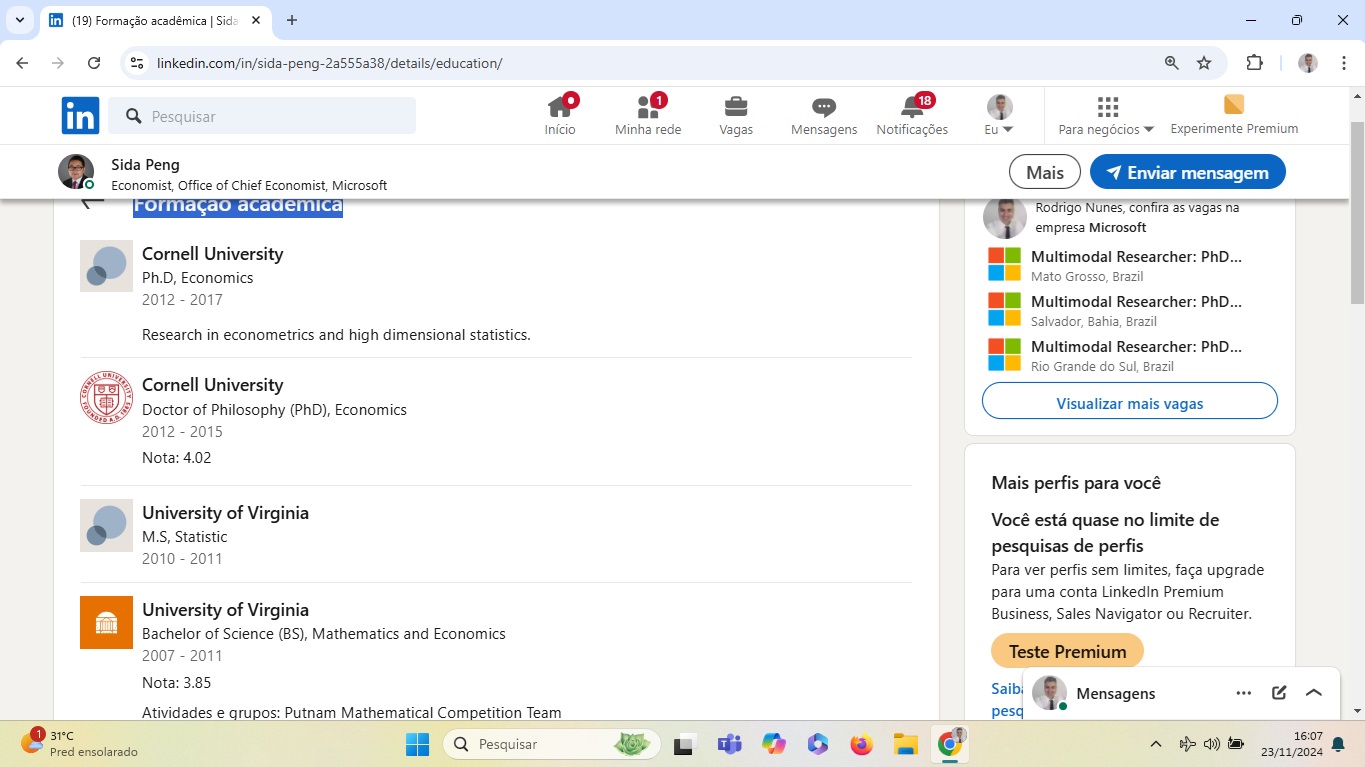
Task: Open the Chrome extensions puzzle icon
Action: coord(1254,63)
